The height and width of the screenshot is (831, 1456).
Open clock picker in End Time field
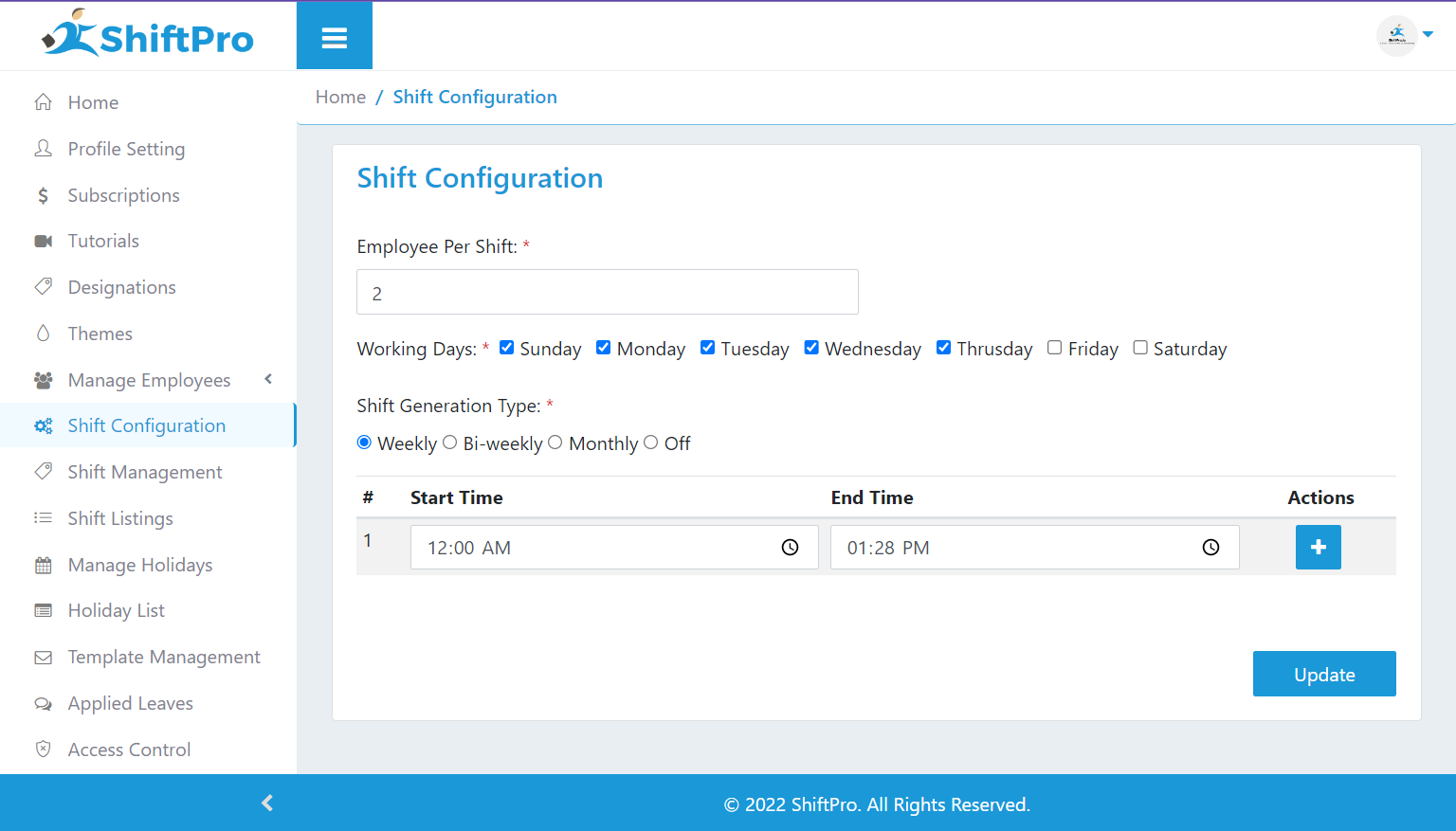1210,548
